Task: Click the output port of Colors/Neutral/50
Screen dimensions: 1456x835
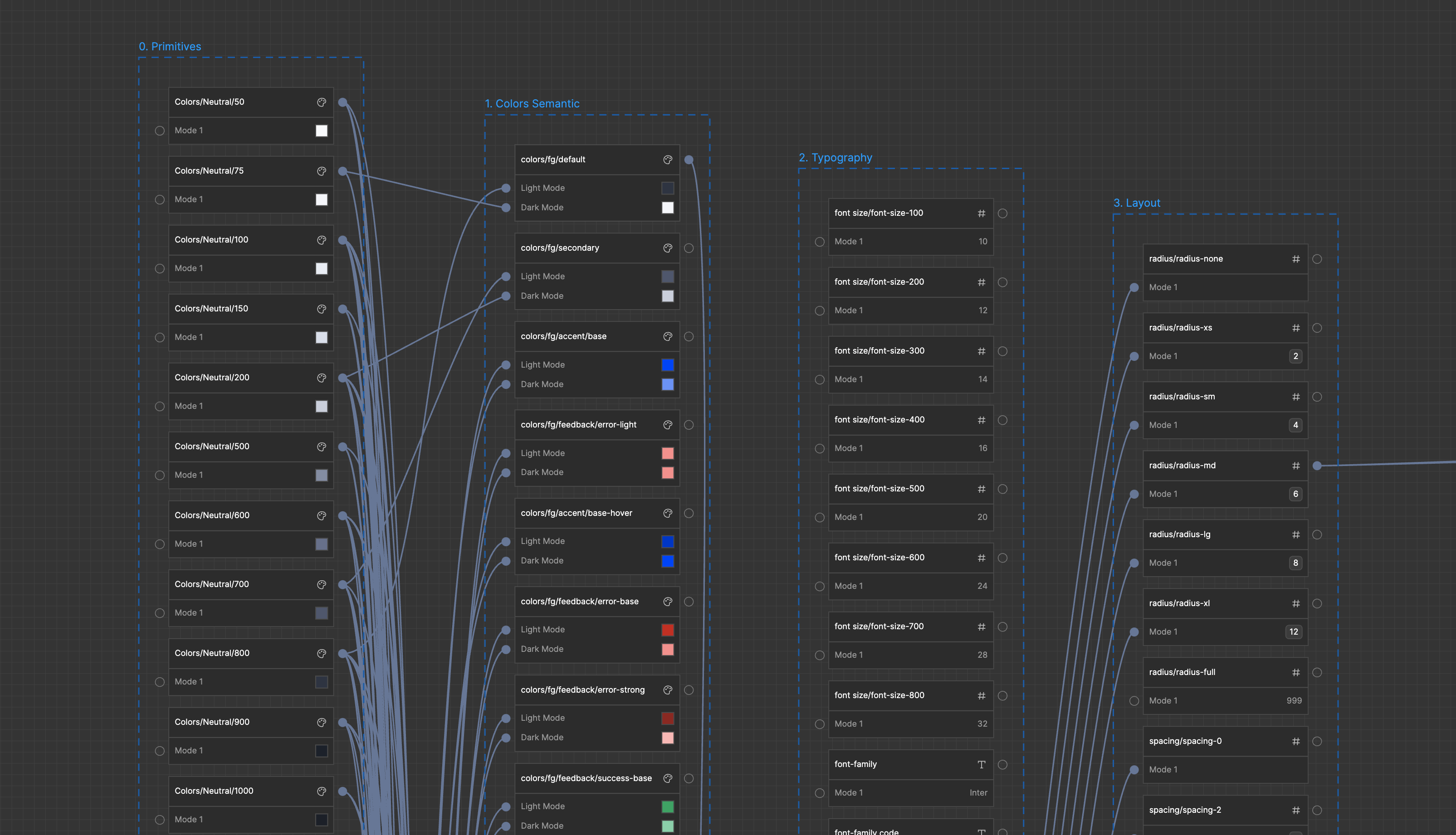Action: tap(342, 102)
